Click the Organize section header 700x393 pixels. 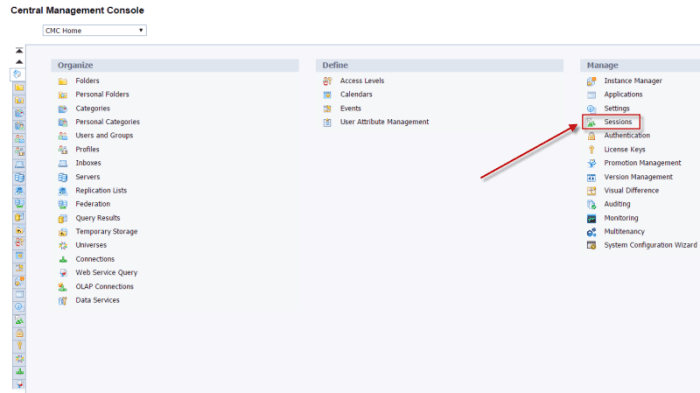175,65
